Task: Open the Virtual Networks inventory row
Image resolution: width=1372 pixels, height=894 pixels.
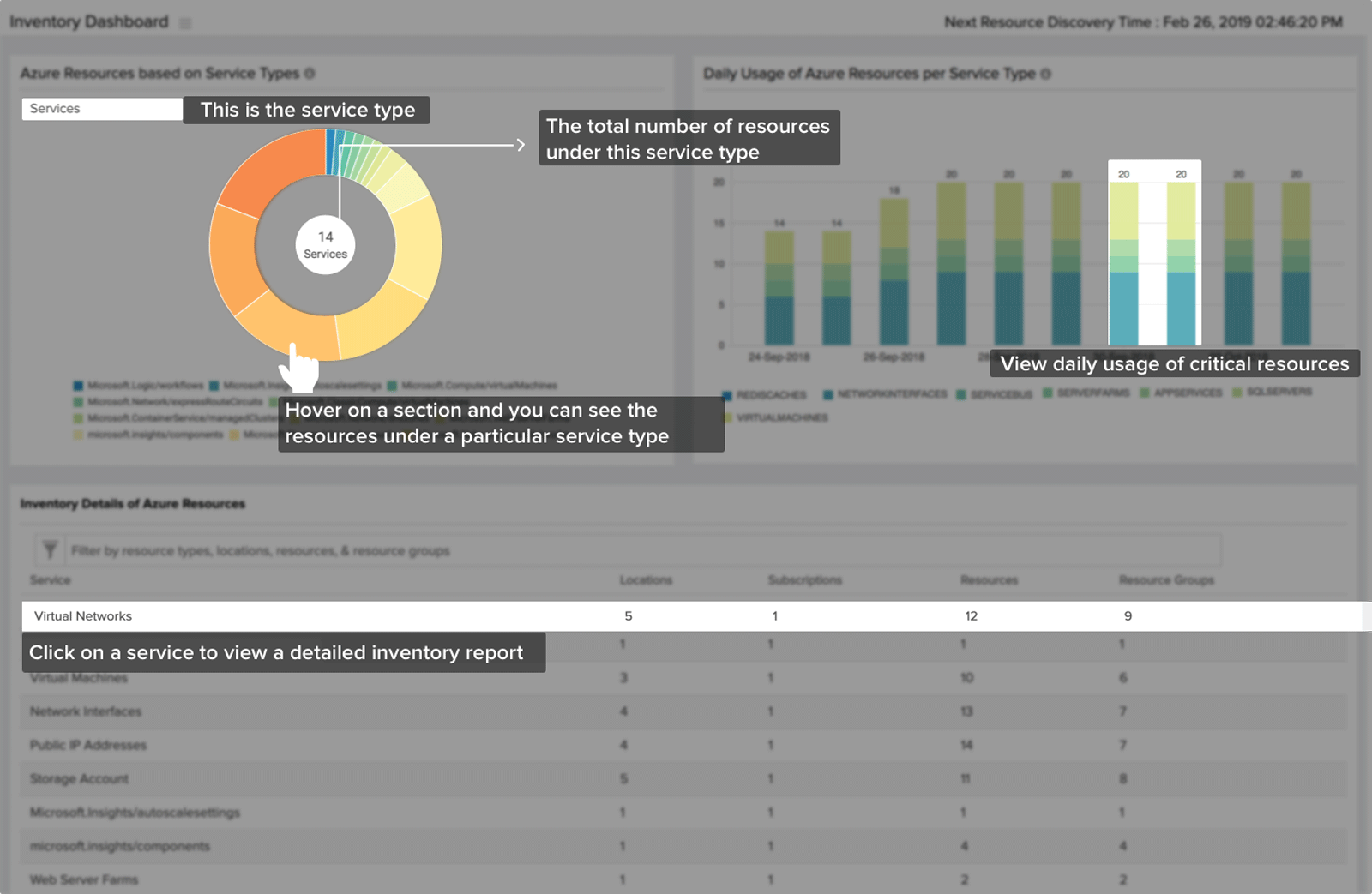Action: 83,616
